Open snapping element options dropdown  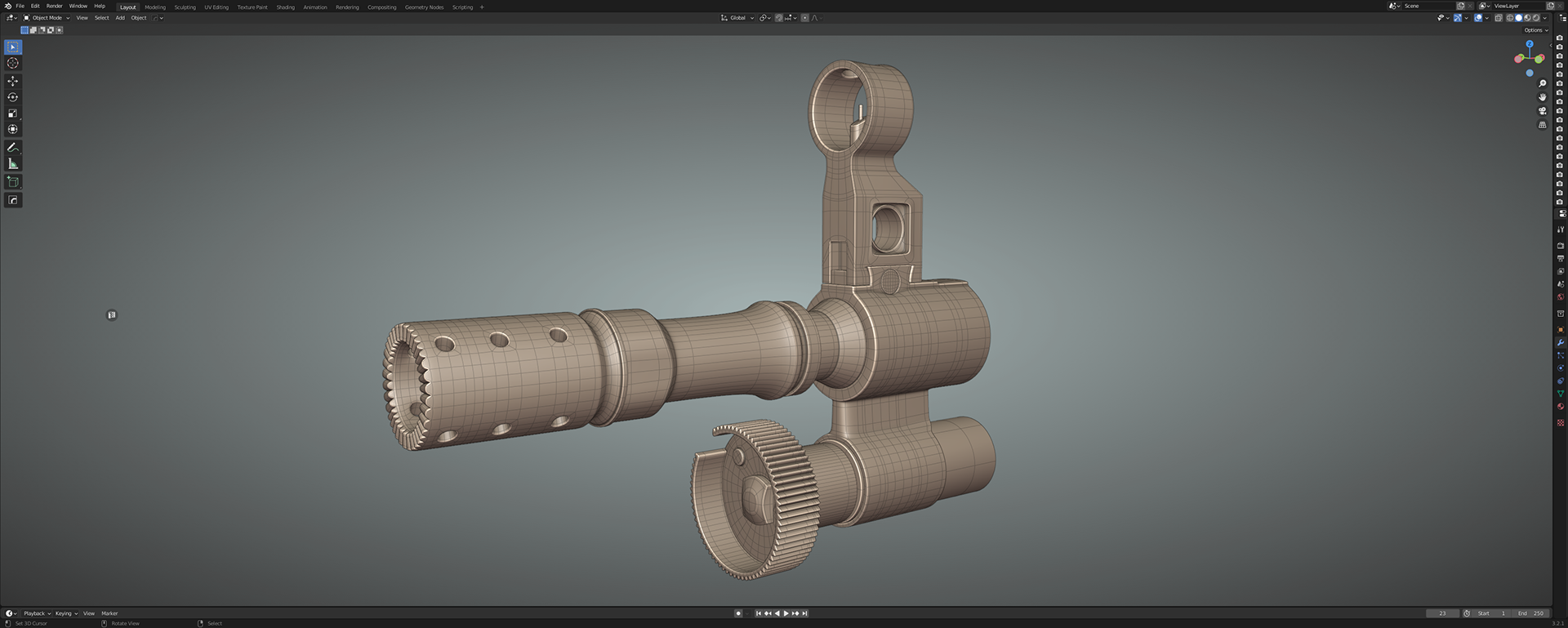791,18
